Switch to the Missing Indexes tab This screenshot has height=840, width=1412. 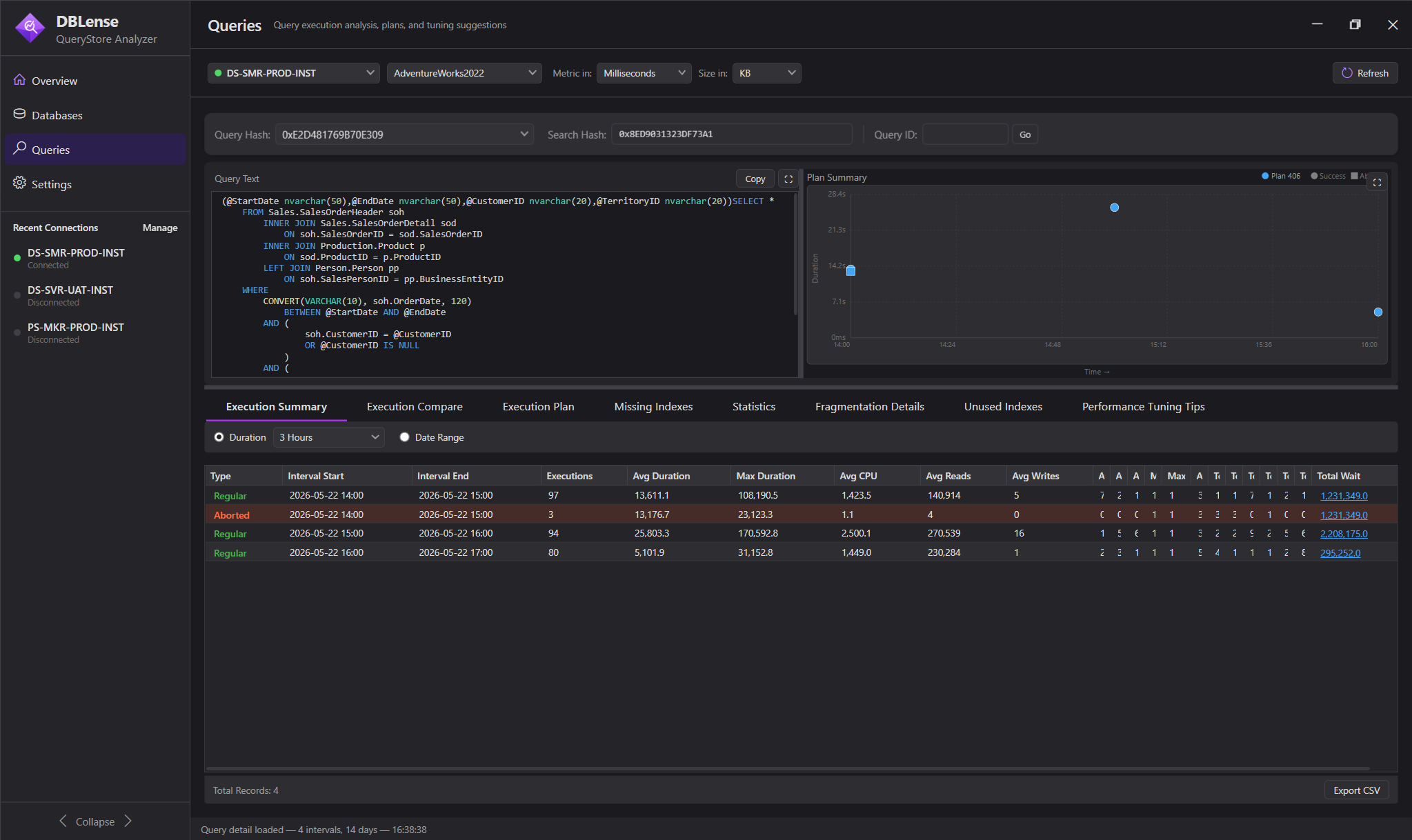653,407
